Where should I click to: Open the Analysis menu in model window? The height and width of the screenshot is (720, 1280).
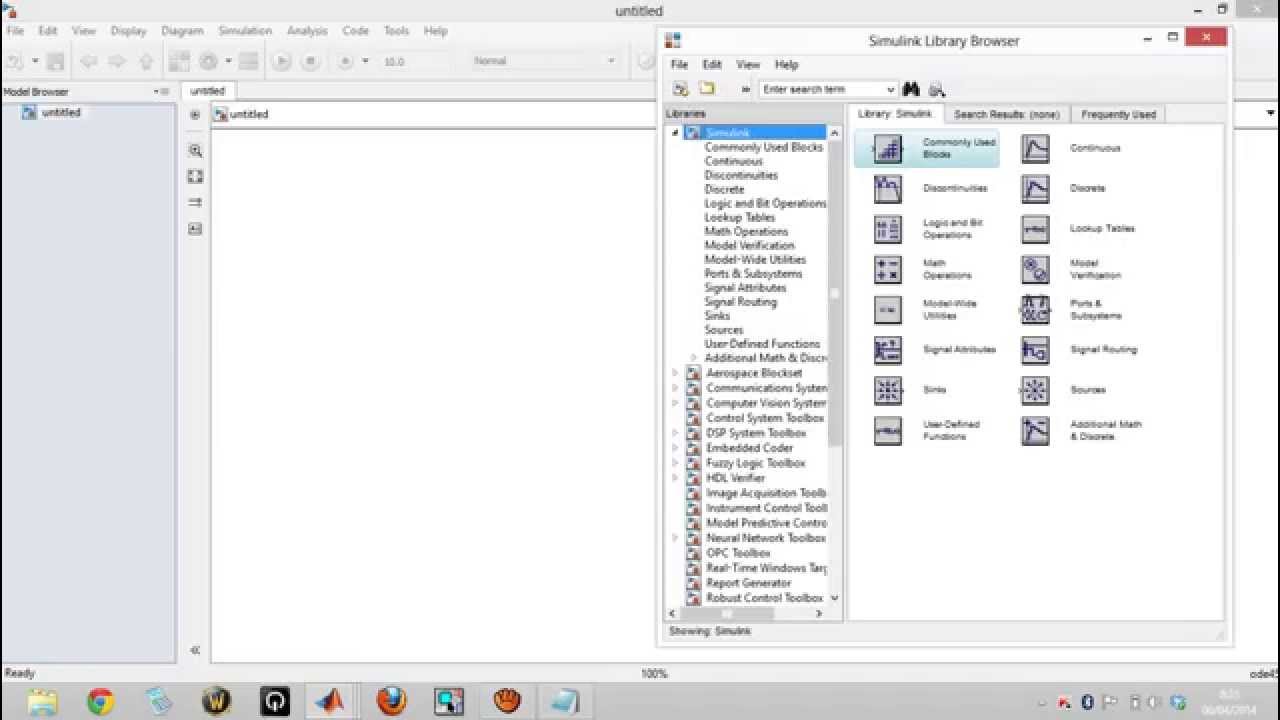pyautogui.click(x=307, y=31)
